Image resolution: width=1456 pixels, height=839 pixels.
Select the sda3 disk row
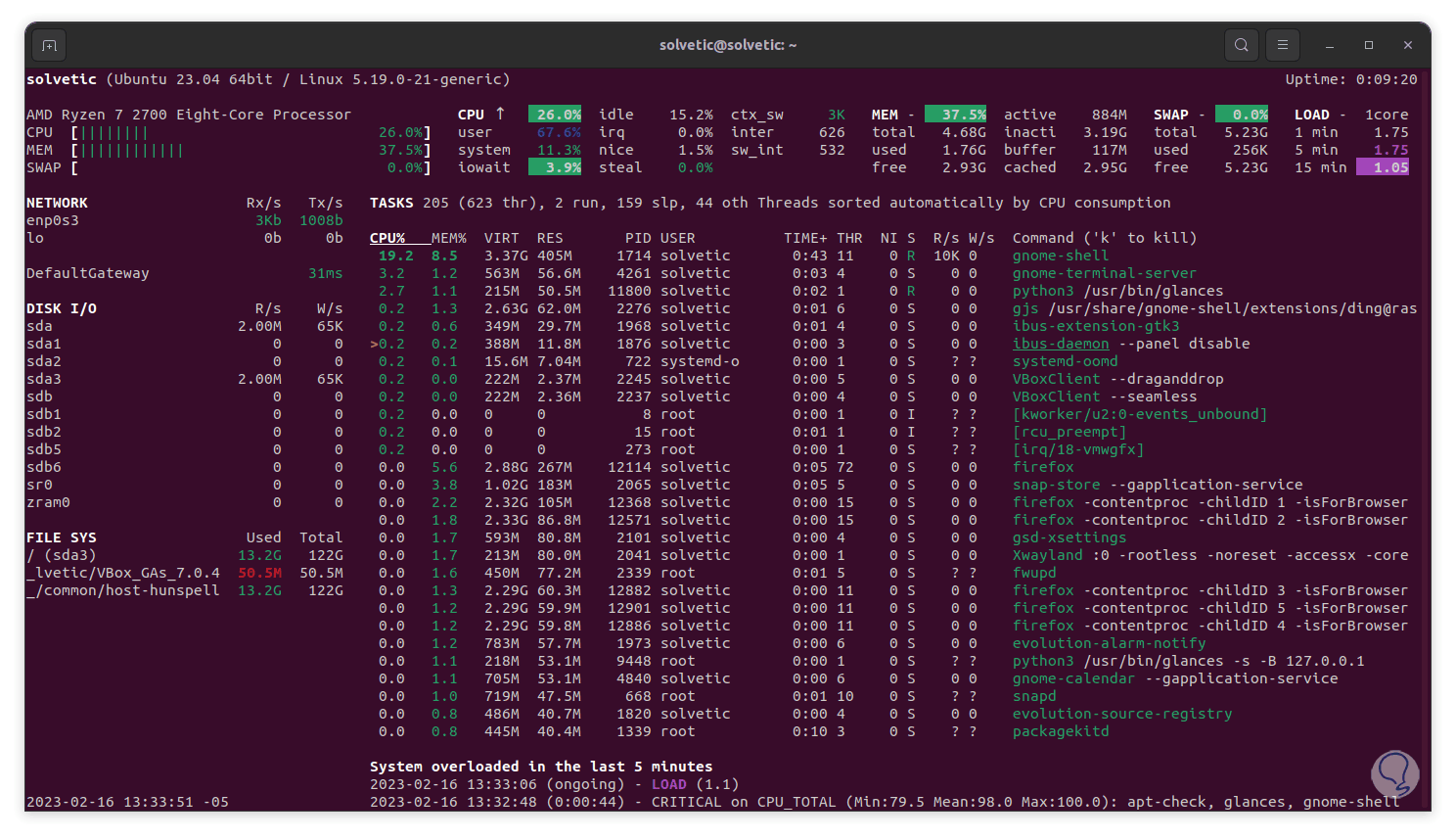(185, 379)
